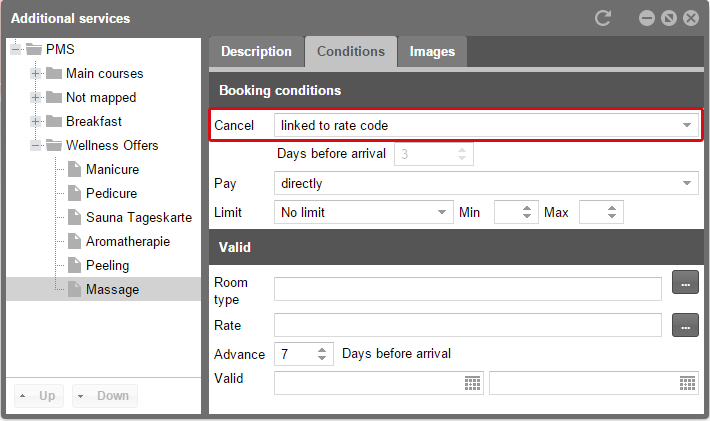
Task: Select the Manicure document icon
Action: click(x=74, y=169)
